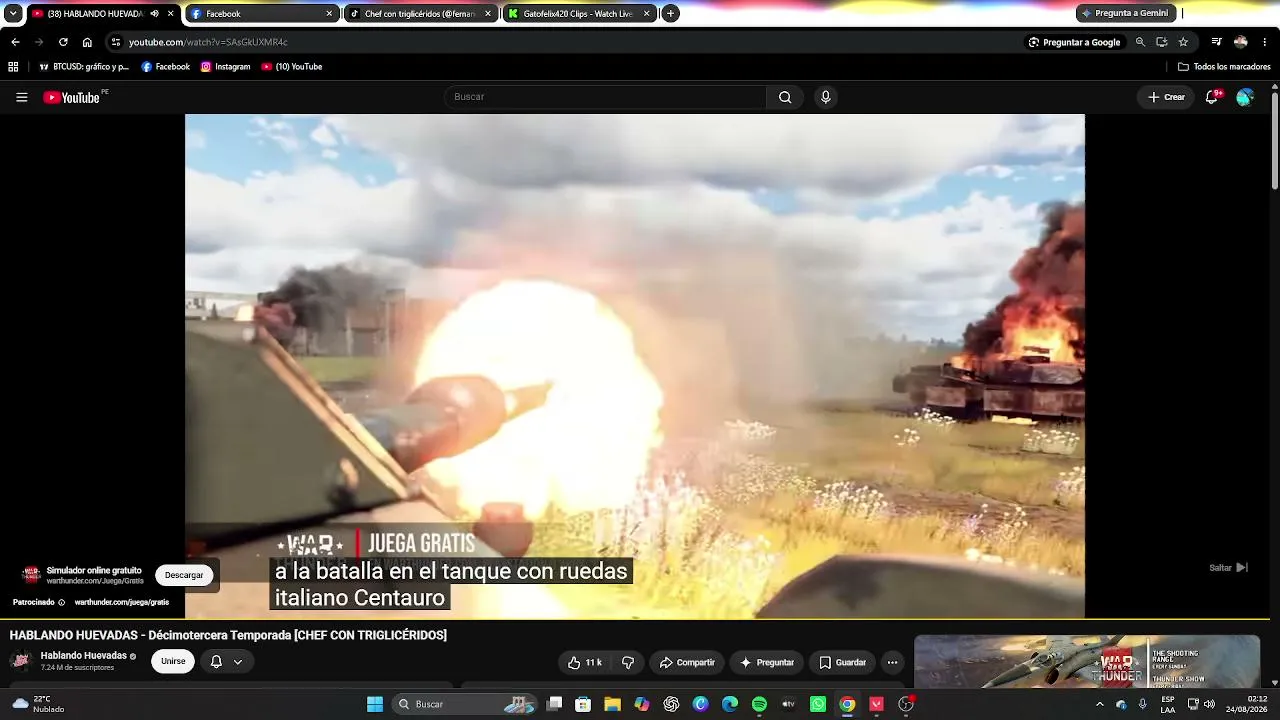1280x720 pixels.
Task: Click the Crear button
Action: pos(1166,97)
